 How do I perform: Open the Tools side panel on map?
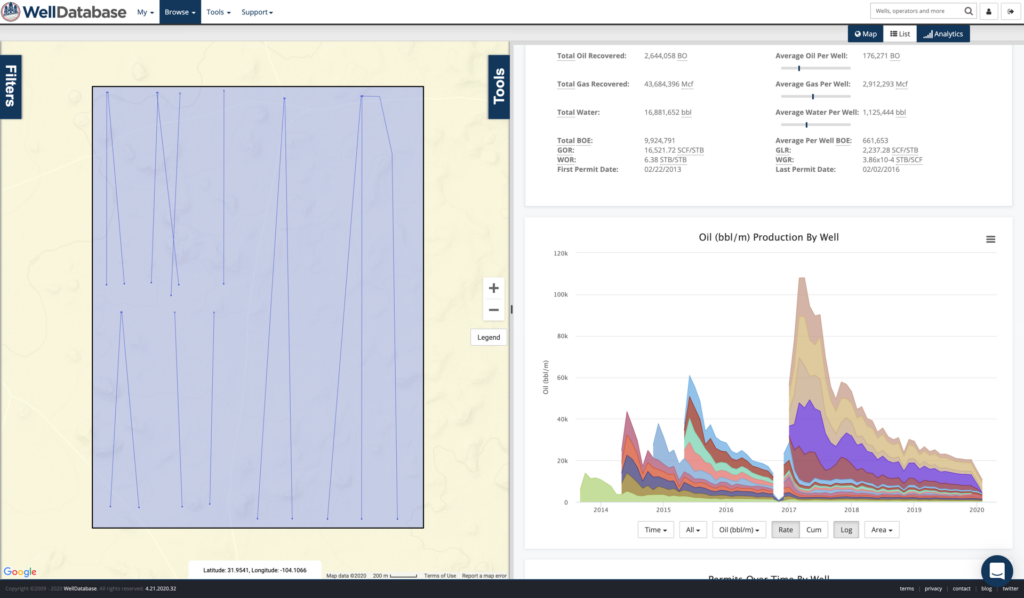pyautogui.click(x=499, y=86)
